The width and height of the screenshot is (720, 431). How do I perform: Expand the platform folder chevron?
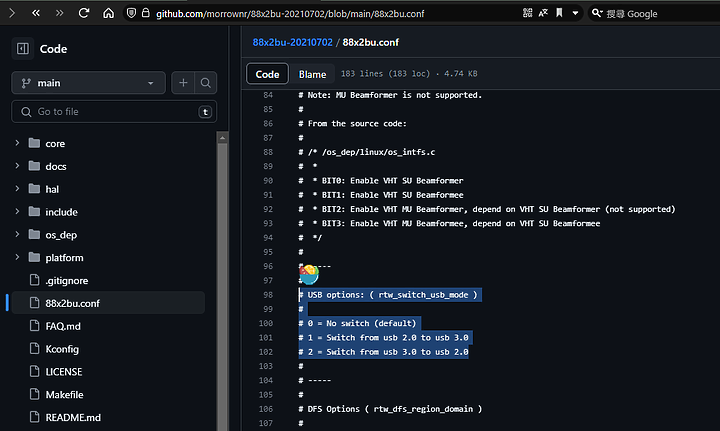click(x=17, y=257)
